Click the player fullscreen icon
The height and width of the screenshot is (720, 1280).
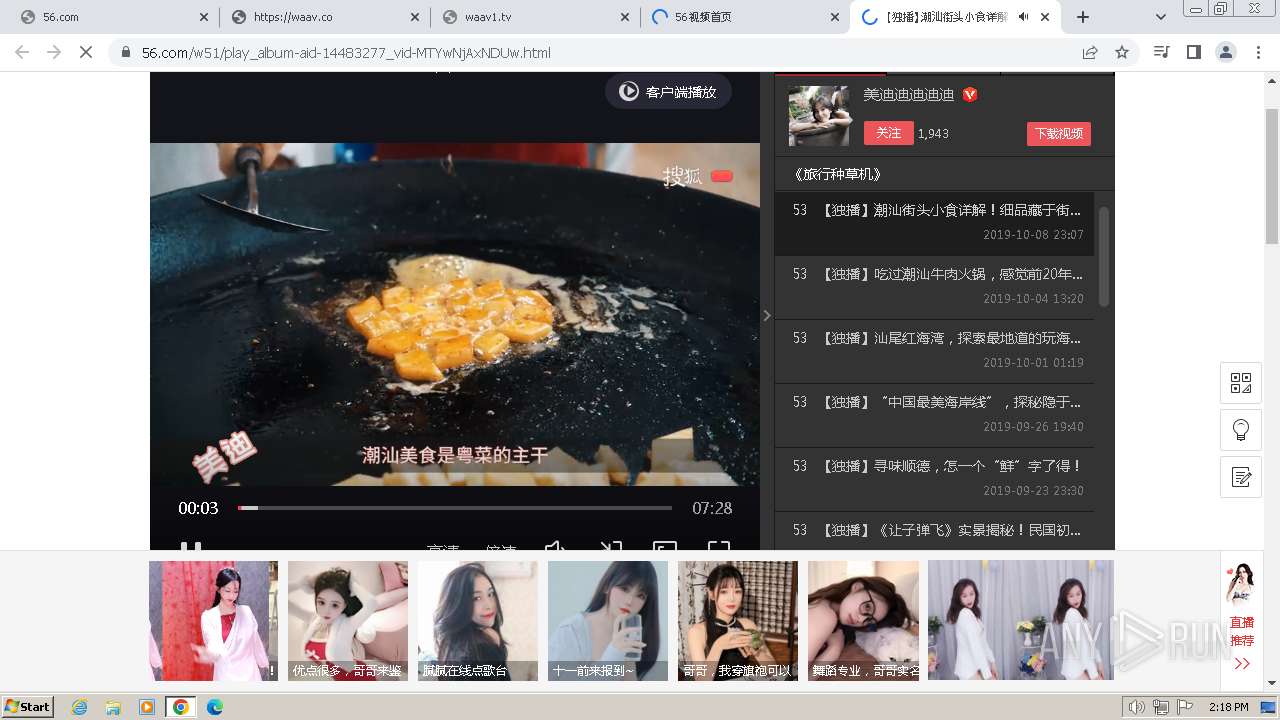click(x=719, y=547)
